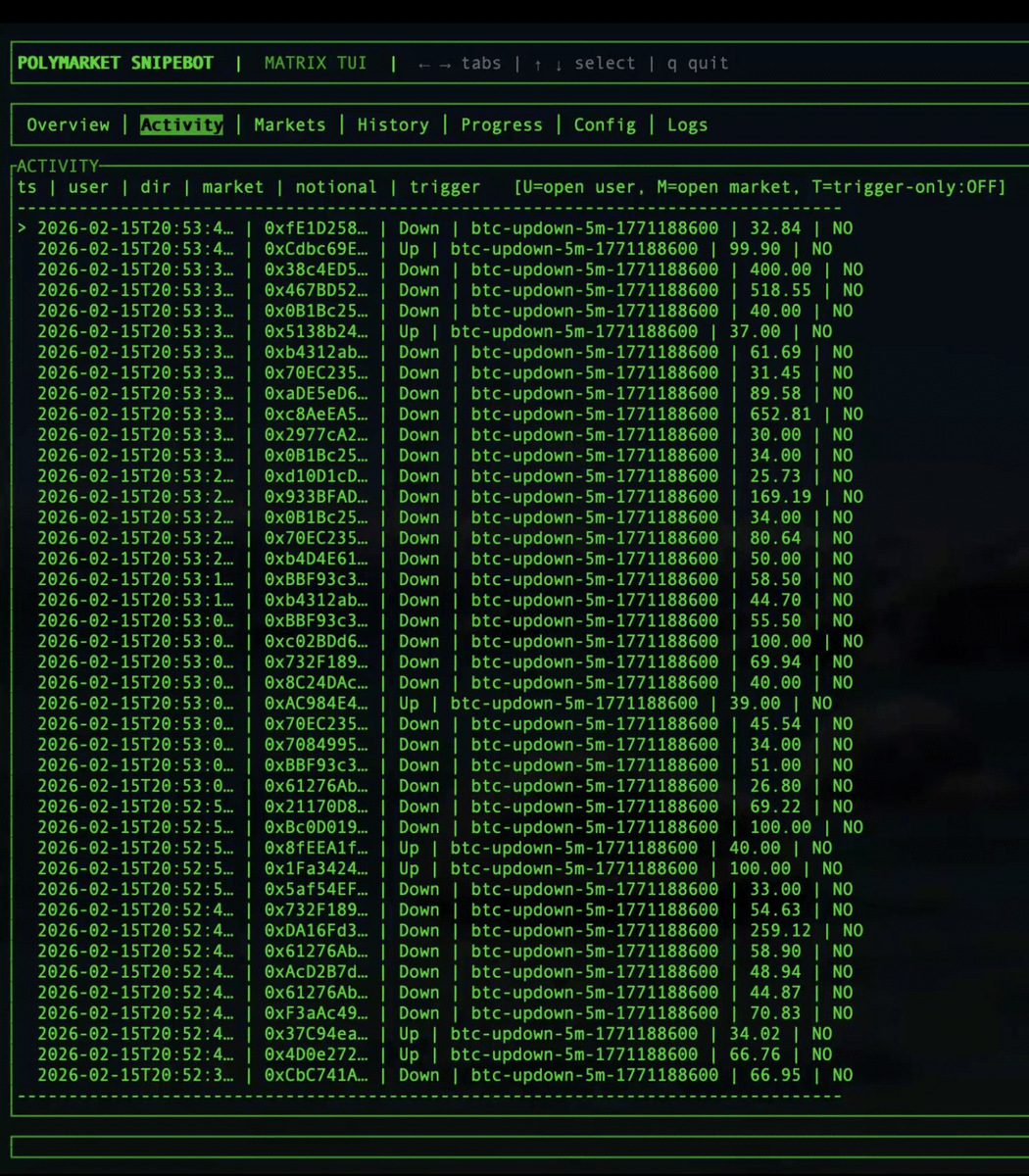Image resolution: width=1029 pixels, height=1176 pixels.
Task: Click notional value 45.54
Action: pos(775,724)
